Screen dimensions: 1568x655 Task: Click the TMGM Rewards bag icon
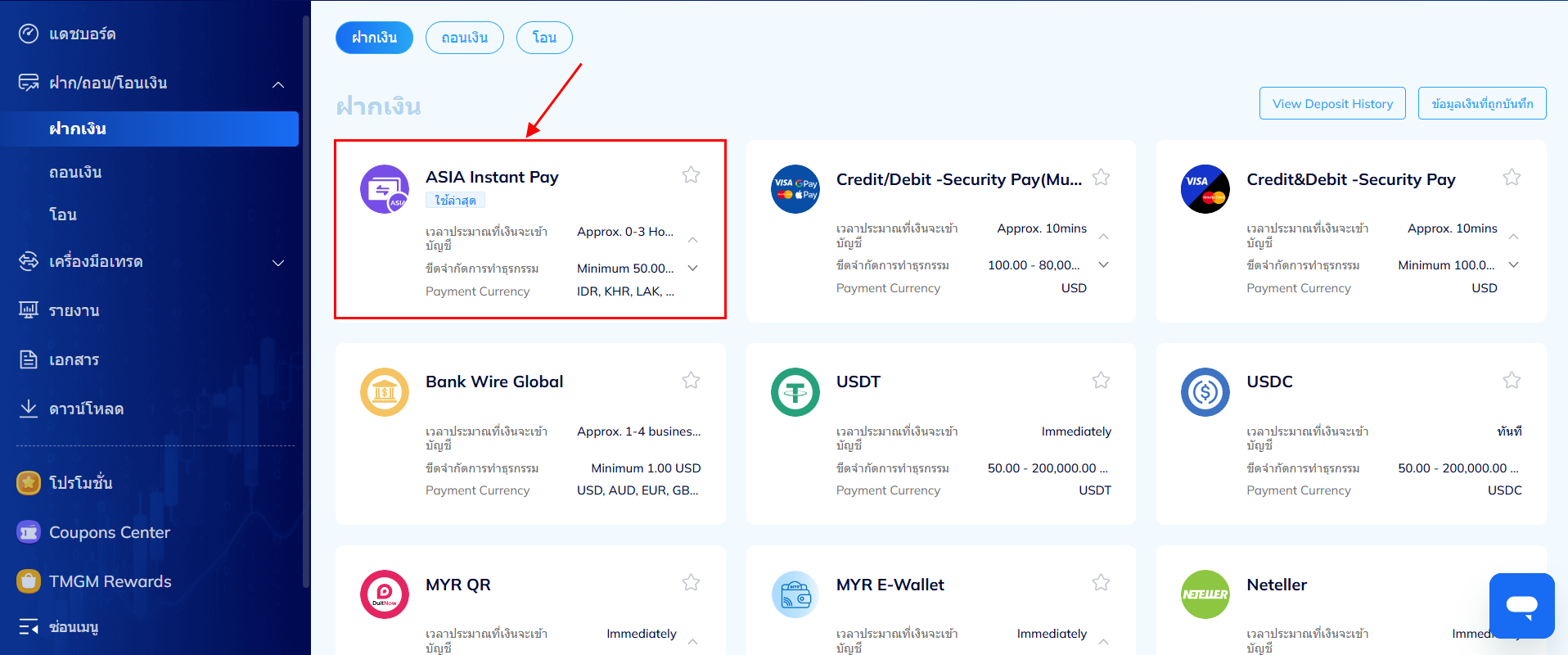pyautogui.click(x=29, y=581)
